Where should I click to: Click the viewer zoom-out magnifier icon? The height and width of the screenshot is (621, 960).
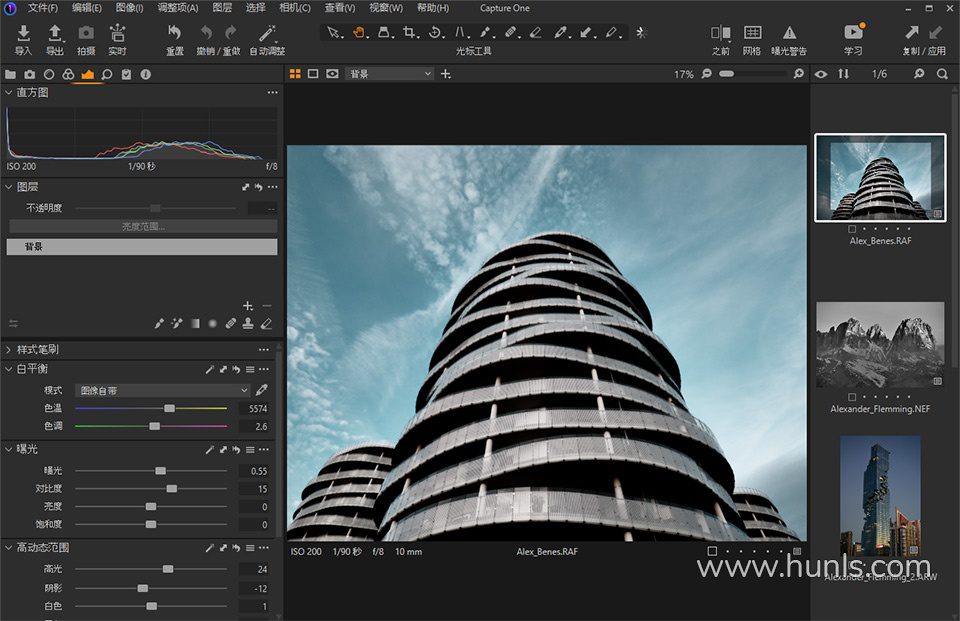pyautogui.click(x=707, y=73)
